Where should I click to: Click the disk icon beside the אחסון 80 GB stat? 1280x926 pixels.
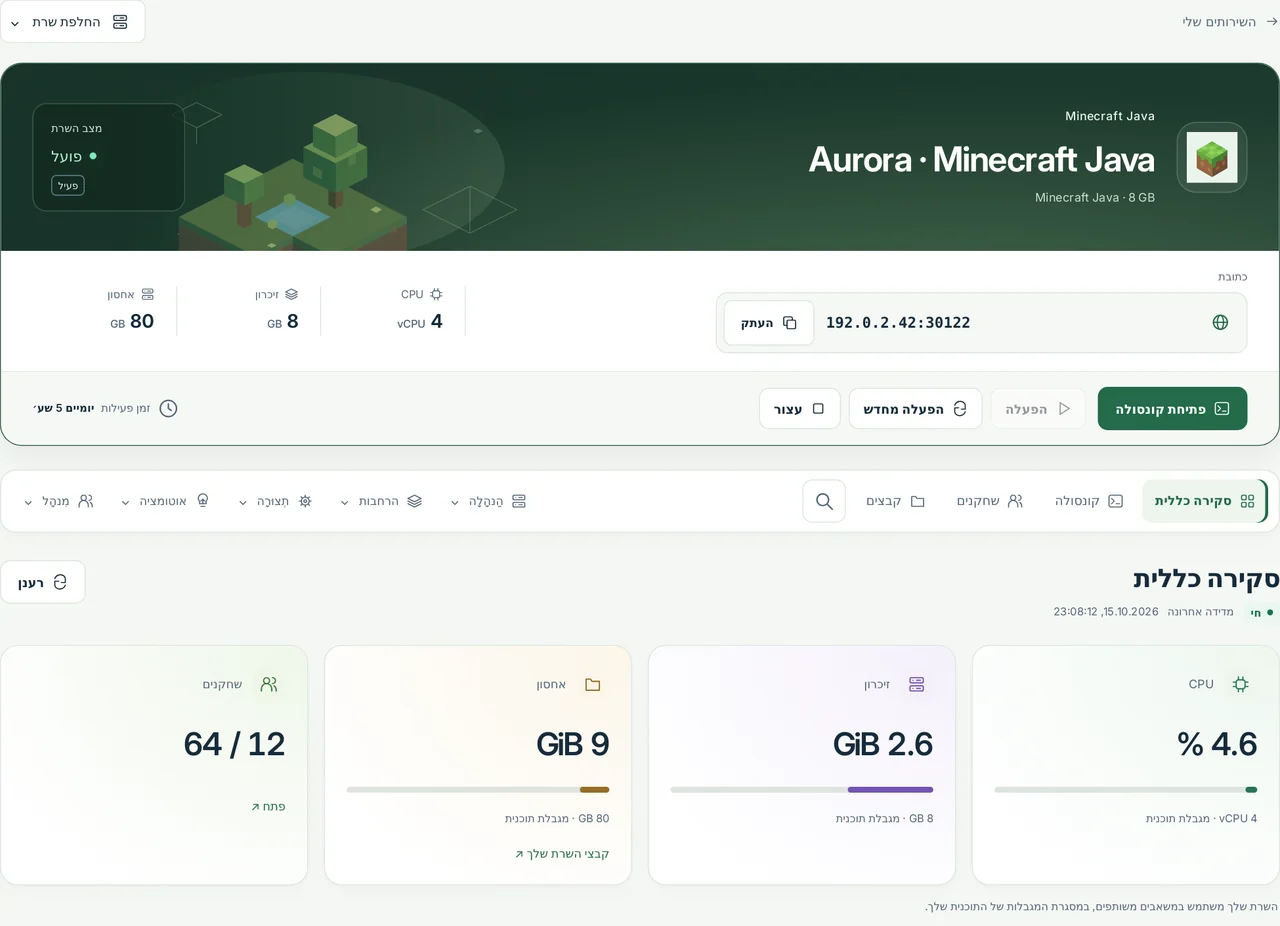148,294
